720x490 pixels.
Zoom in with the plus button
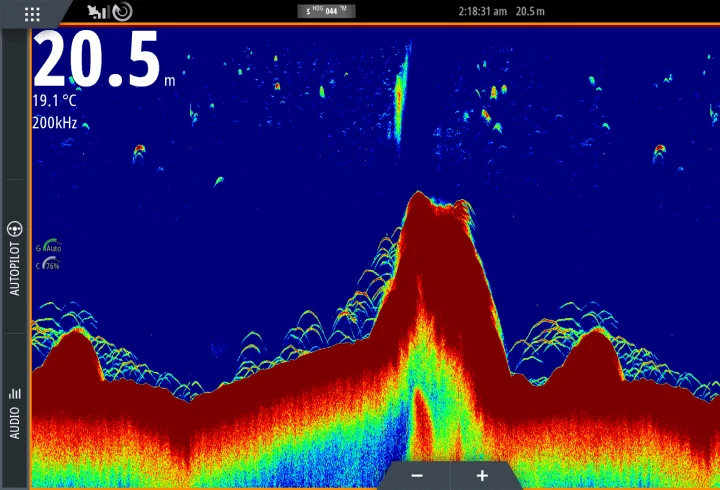tap(482, 476)
